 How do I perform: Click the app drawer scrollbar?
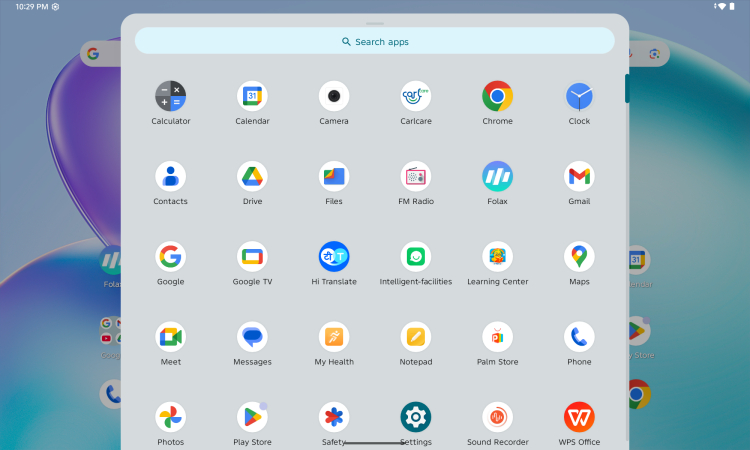[627, 88]
